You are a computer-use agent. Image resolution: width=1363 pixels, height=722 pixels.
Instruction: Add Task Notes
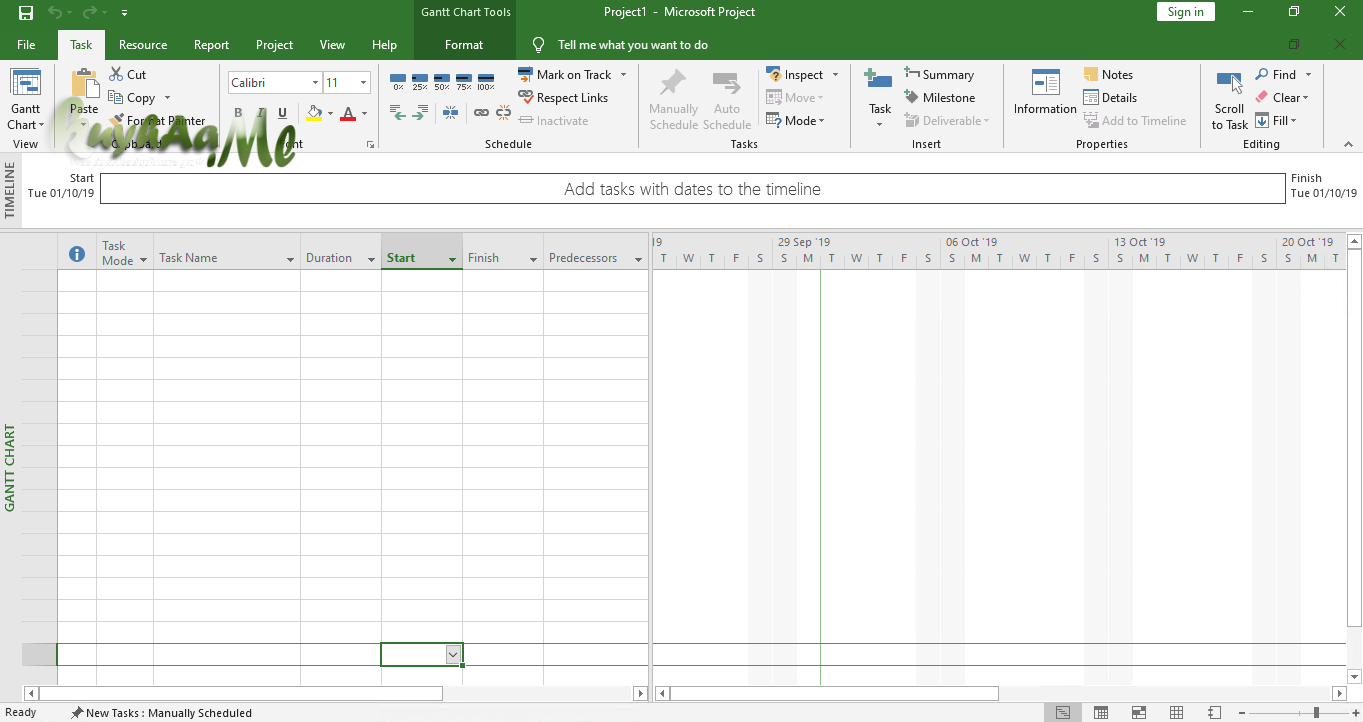(1108, 75)
